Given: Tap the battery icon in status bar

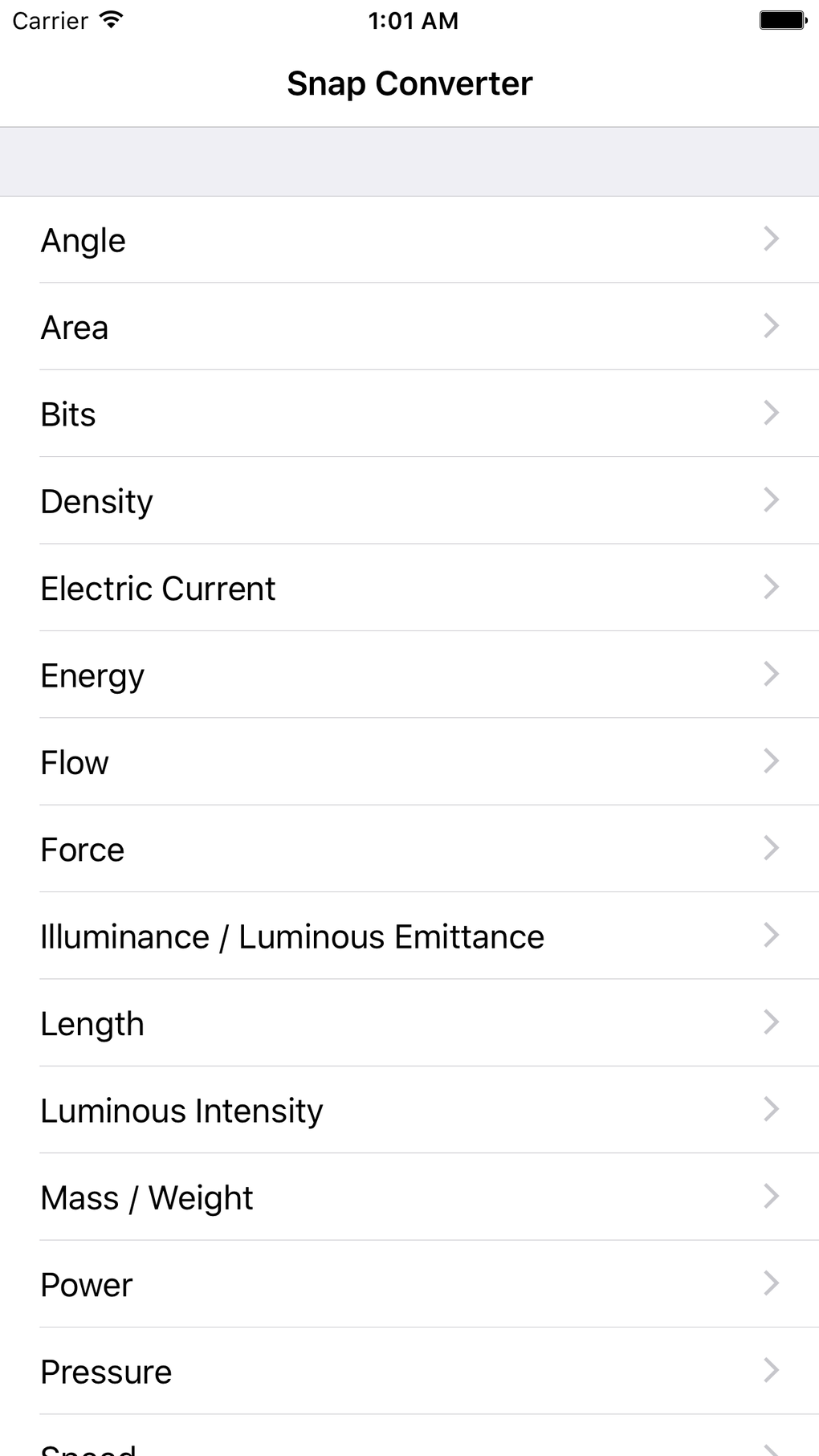Looking at the screenshot, I should pyautogui.click(x=782, y=20).
